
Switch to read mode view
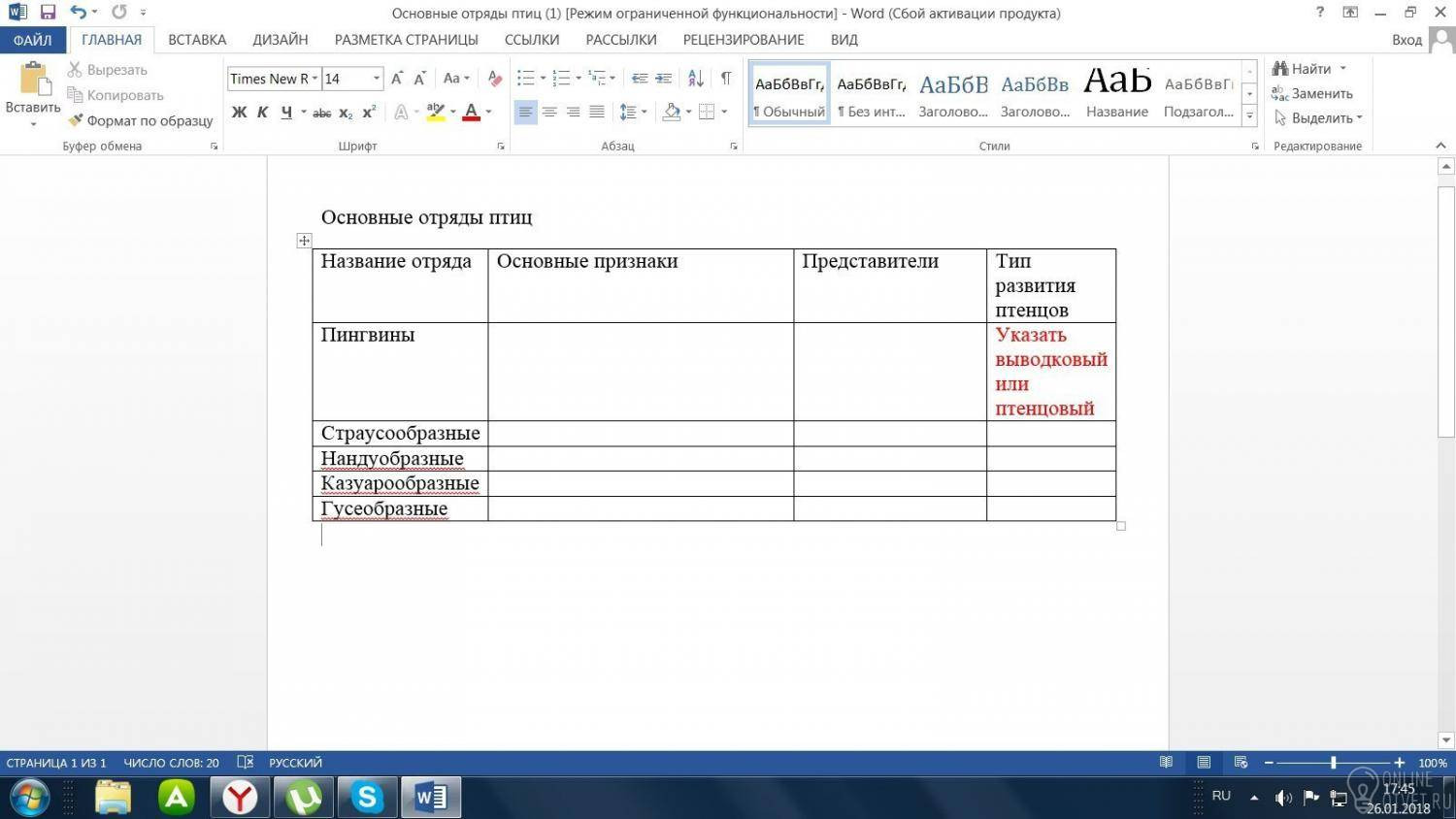(x=1166, y=763)
